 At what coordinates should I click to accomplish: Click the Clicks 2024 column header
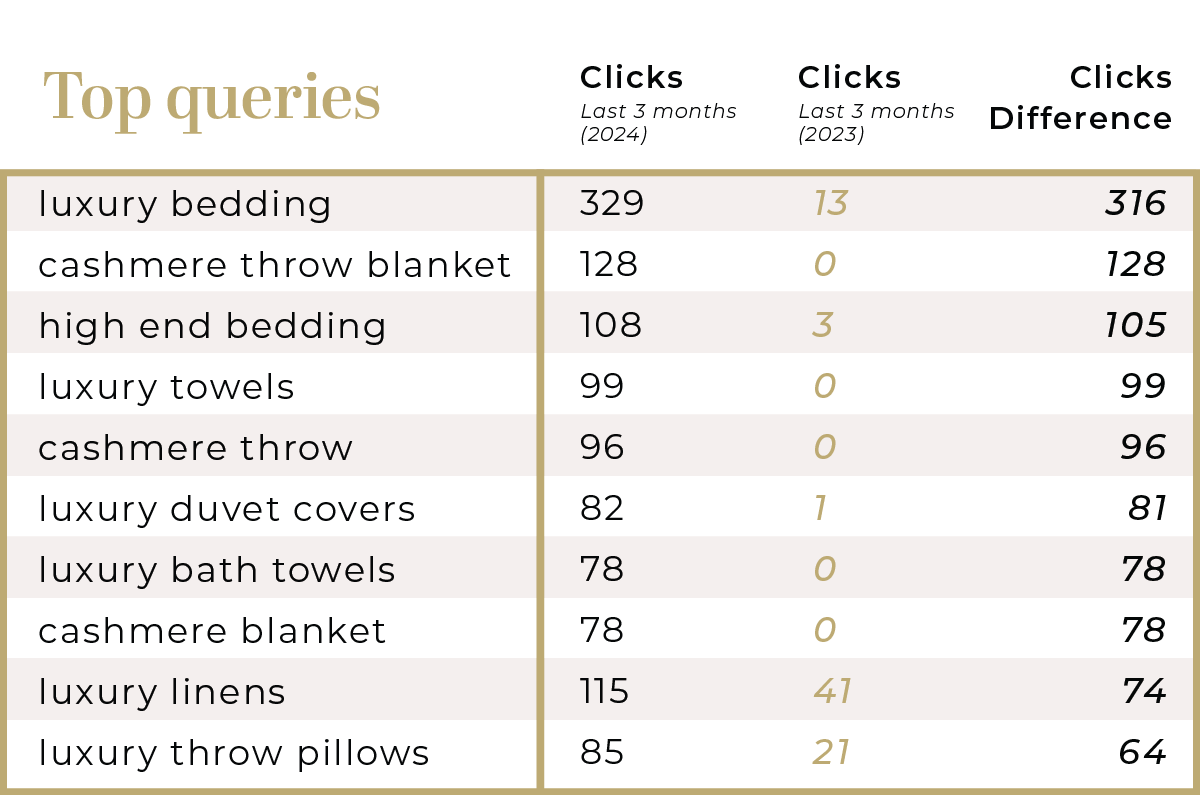pos(632,78)
